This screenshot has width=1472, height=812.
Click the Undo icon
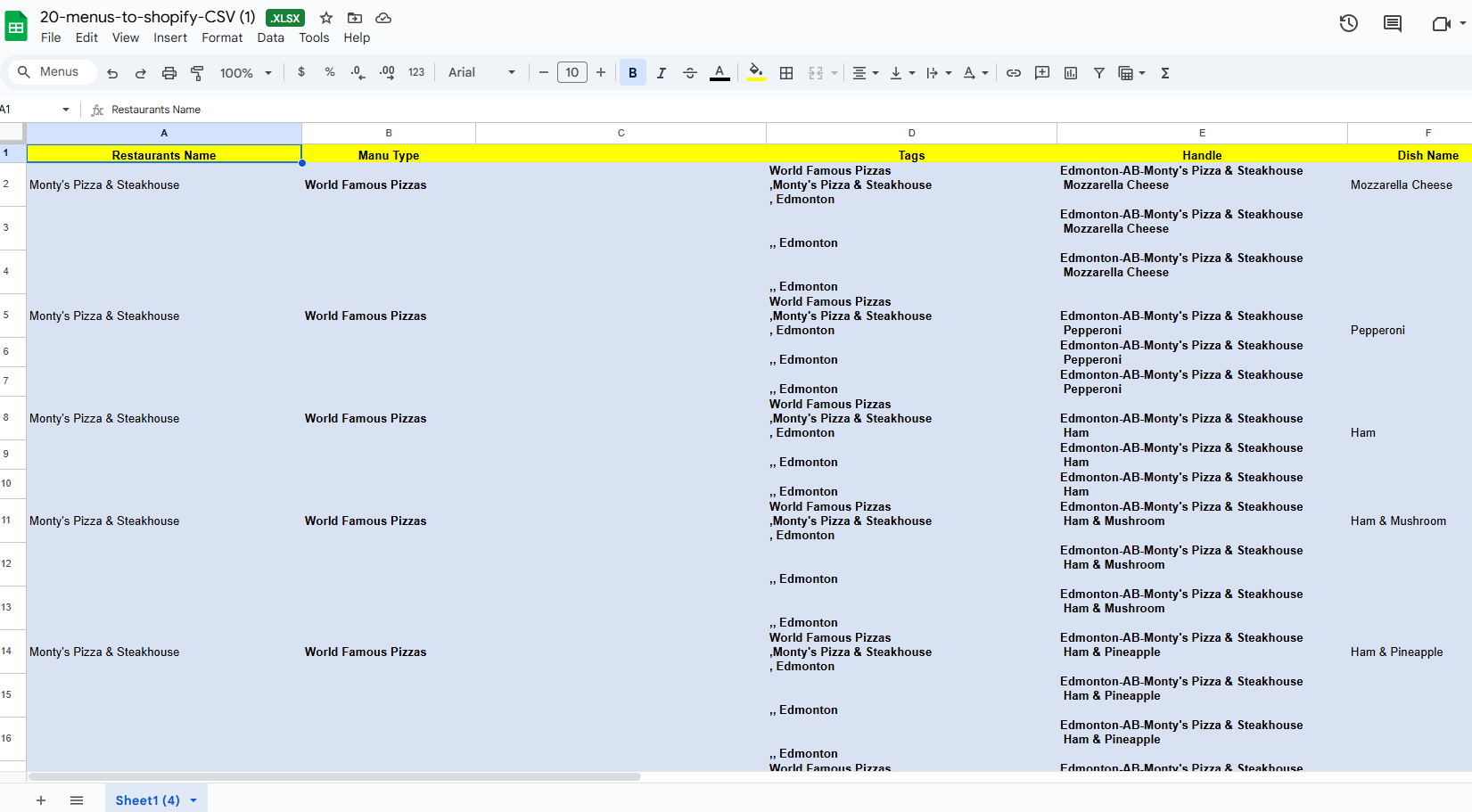click(112, 73)
